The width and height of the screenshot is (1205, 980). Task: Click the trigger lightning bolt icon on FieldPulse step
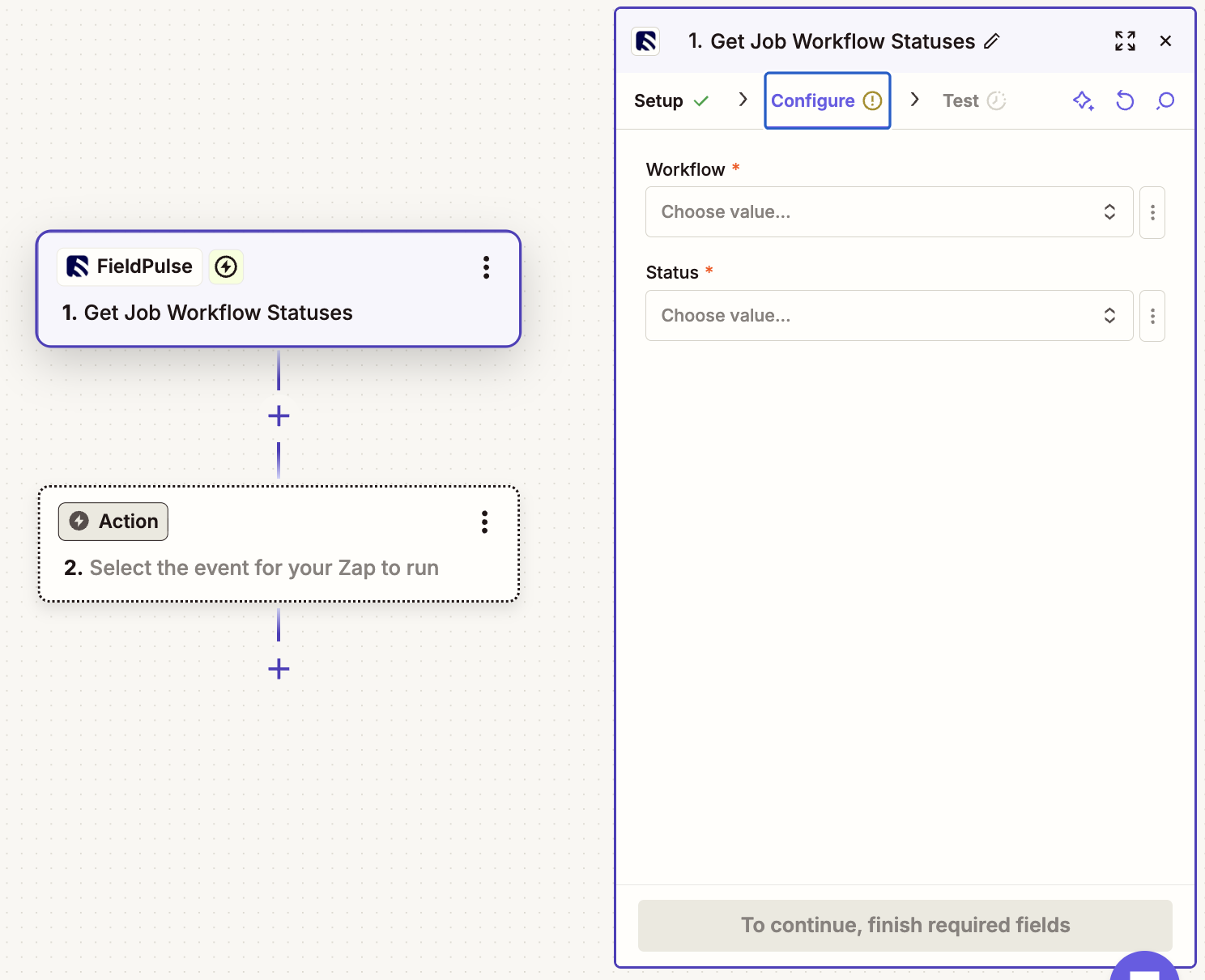tap(226, 266)
